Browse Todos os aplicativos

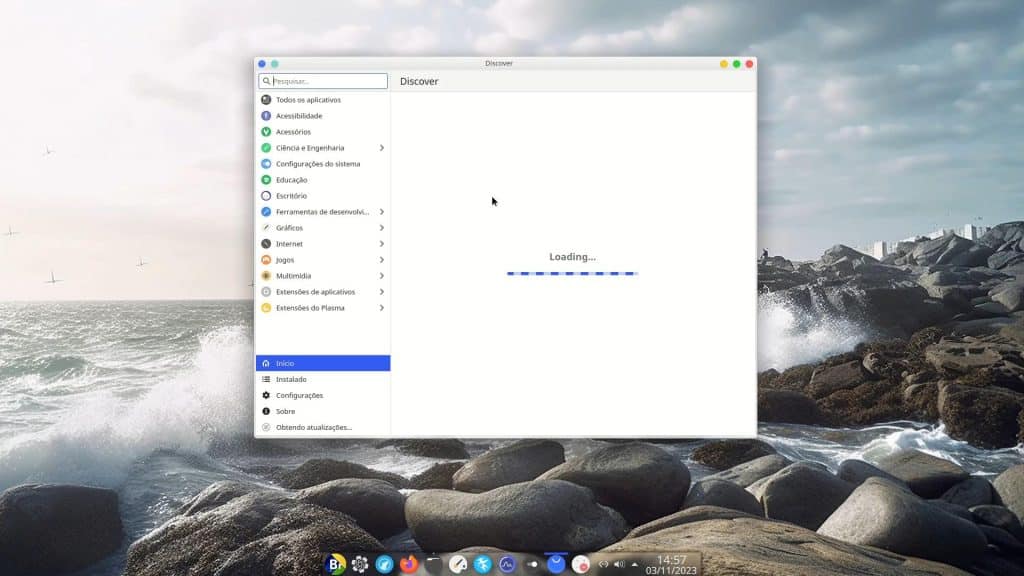[x=308, y=99]
